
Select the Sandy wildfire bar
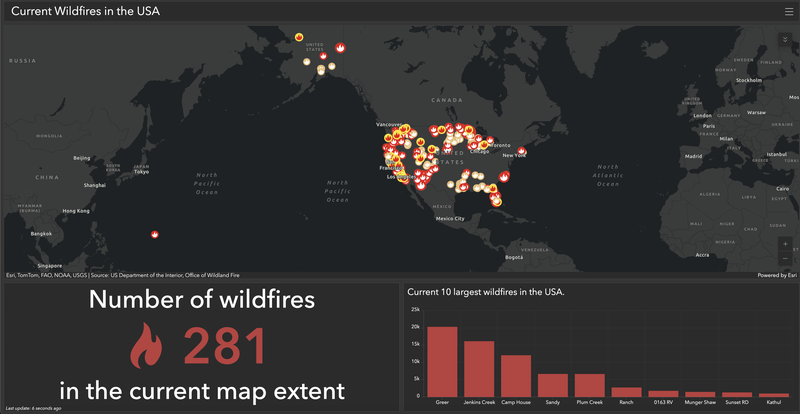(x=553, y=385)
